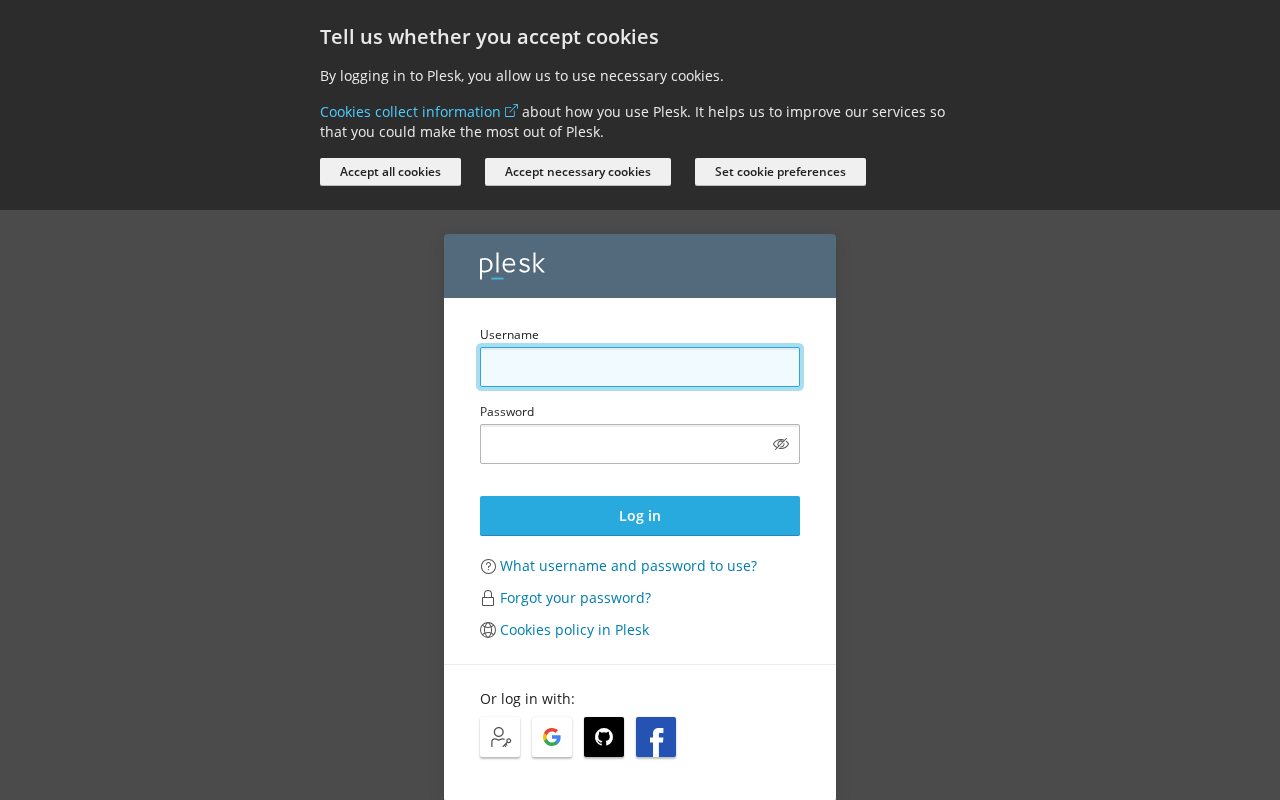Open What username and password to use link
The width and height of the screenshot is (1280, 800).
click(x=628, y=566)
